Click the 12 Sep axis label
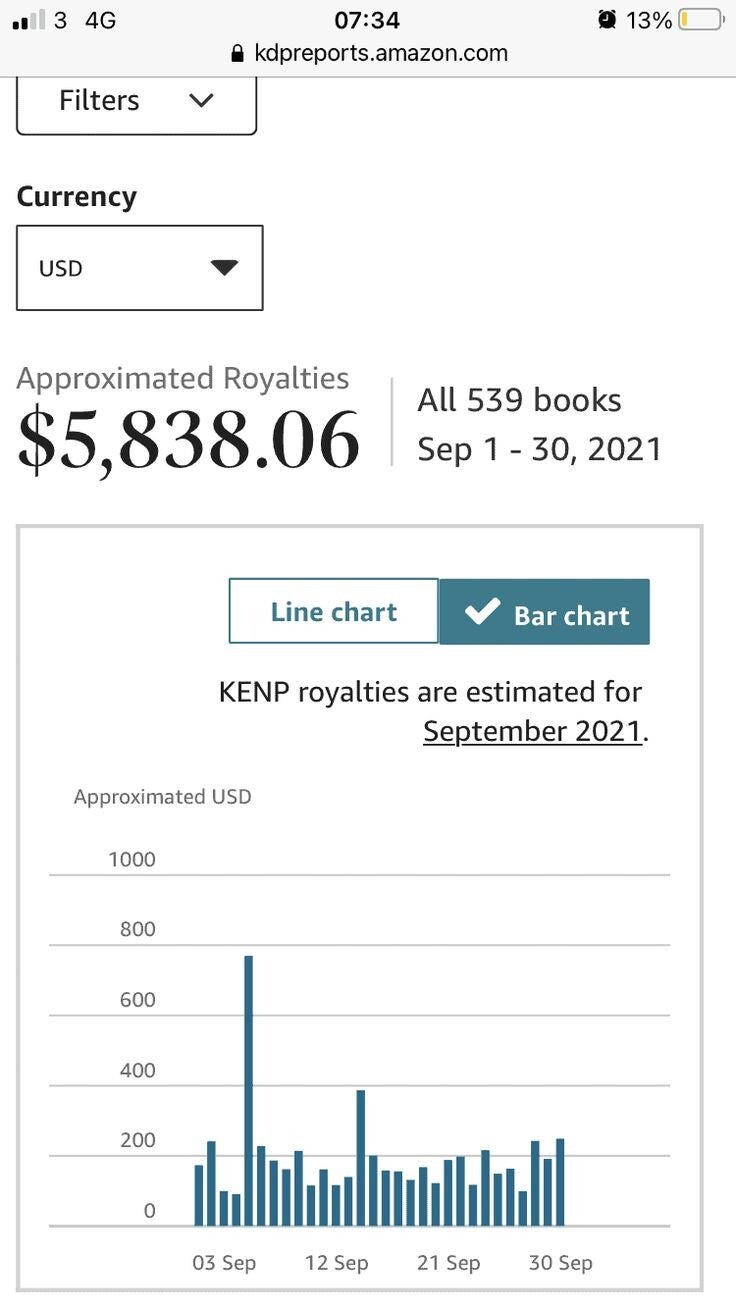The width and height of the screenshot is (736, 1309). pyautogui.click(x=336, y=1263)
